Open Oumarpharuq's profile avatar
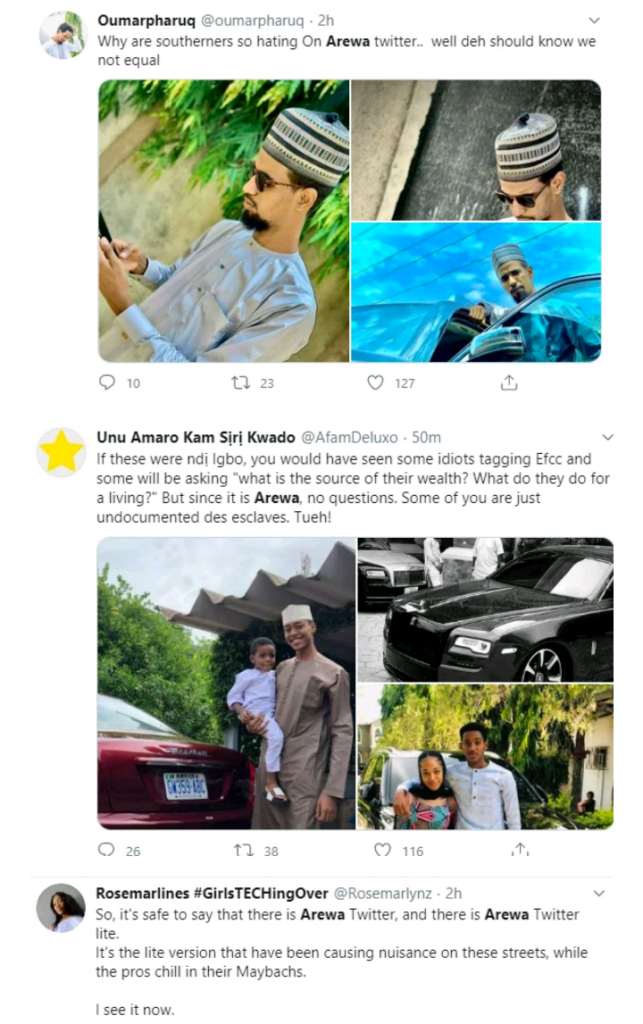The width and height of the screenshot is (643, 1024). [x=62, y=35]
